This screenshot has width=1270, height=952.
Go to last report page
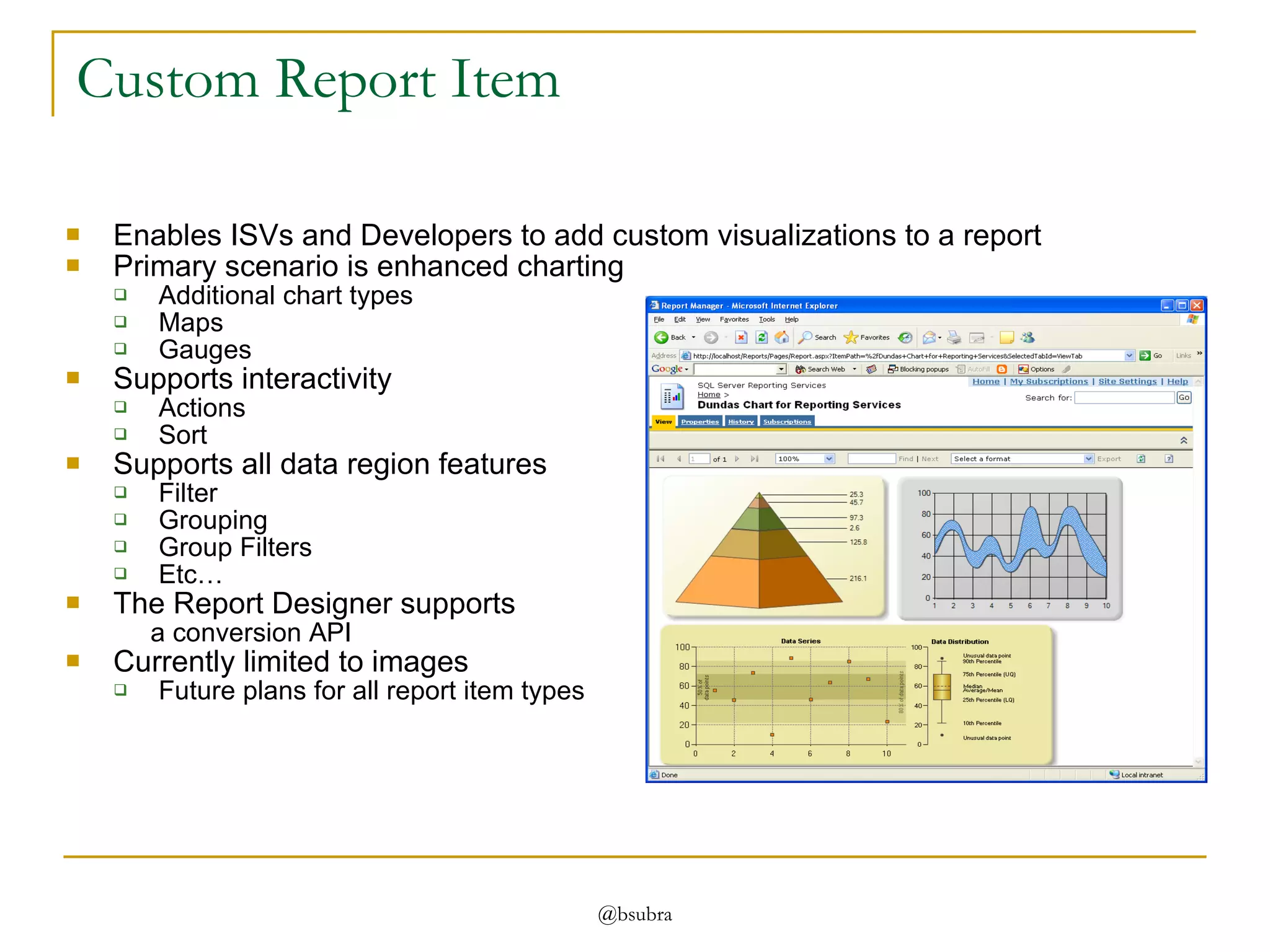(755, 459)
